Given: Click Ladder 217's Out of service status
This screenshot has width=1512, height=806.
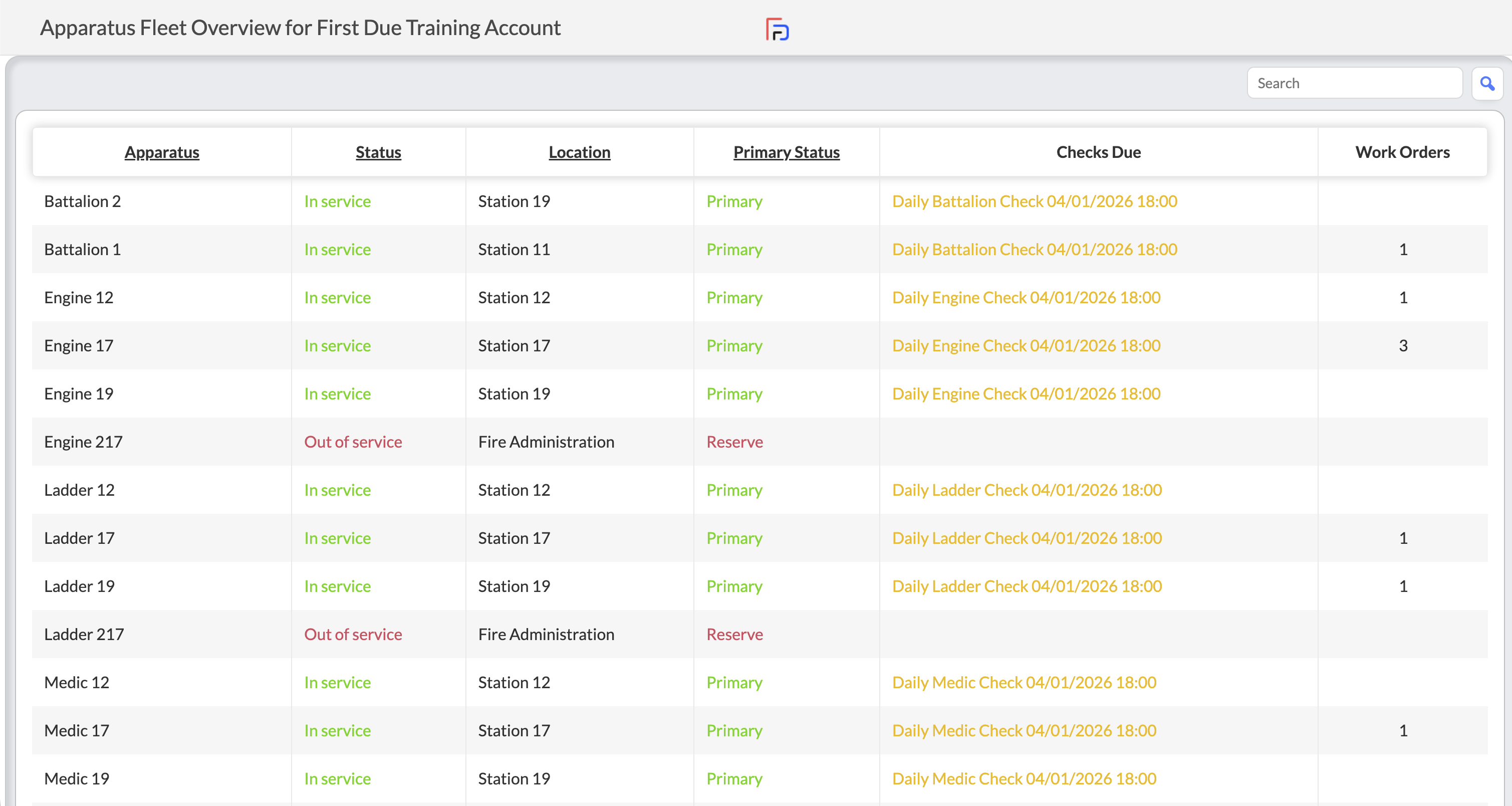Looking at the screenshot, I should 353,635.
